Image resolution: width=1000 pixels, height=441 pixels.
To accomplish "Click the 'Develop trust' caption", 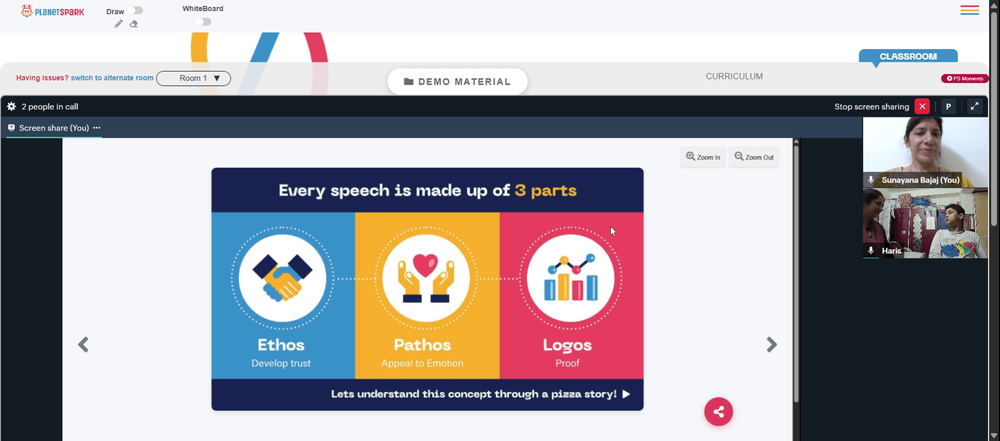I will 281,364.
